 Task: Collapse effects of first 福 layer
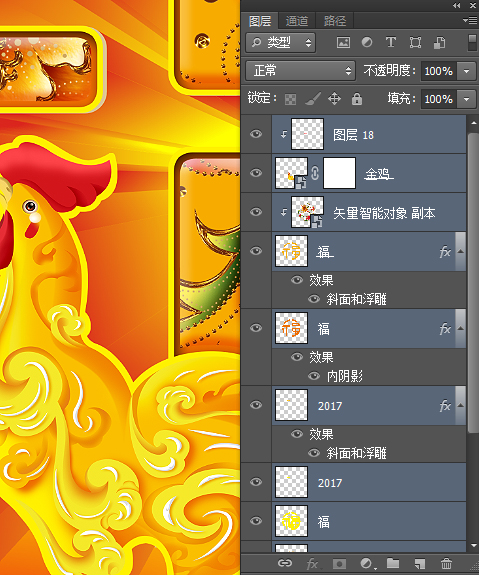[461, 252]
